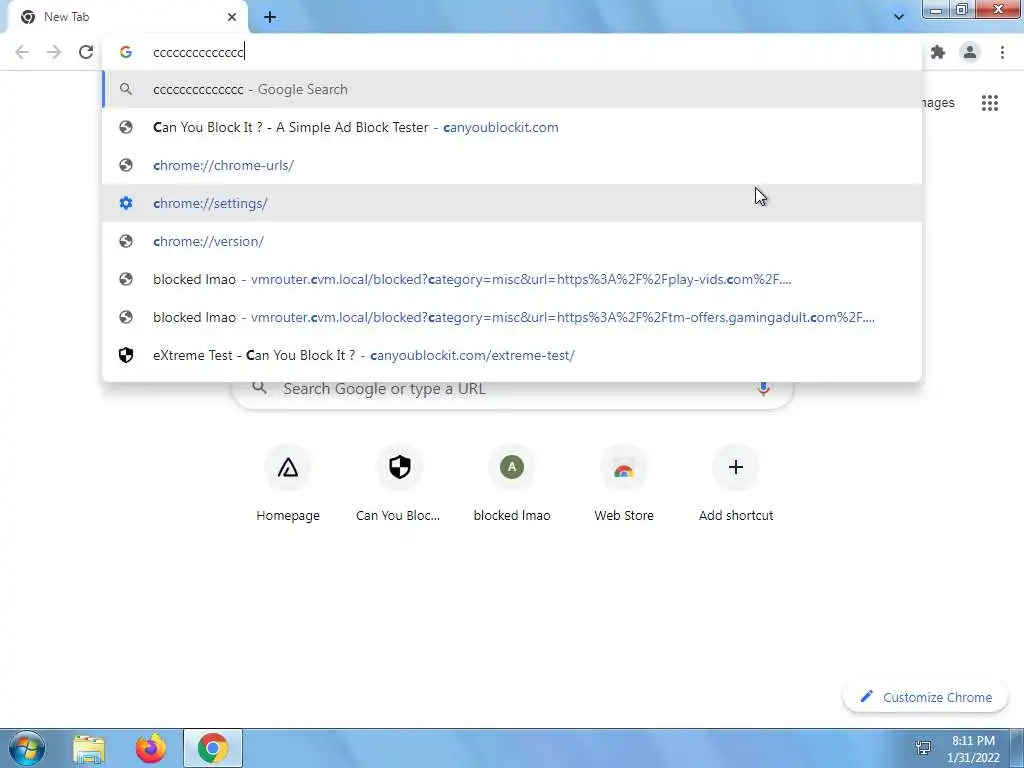
Task: Select blocked lmao suggestion with gamingadult url
Action: 512,317
